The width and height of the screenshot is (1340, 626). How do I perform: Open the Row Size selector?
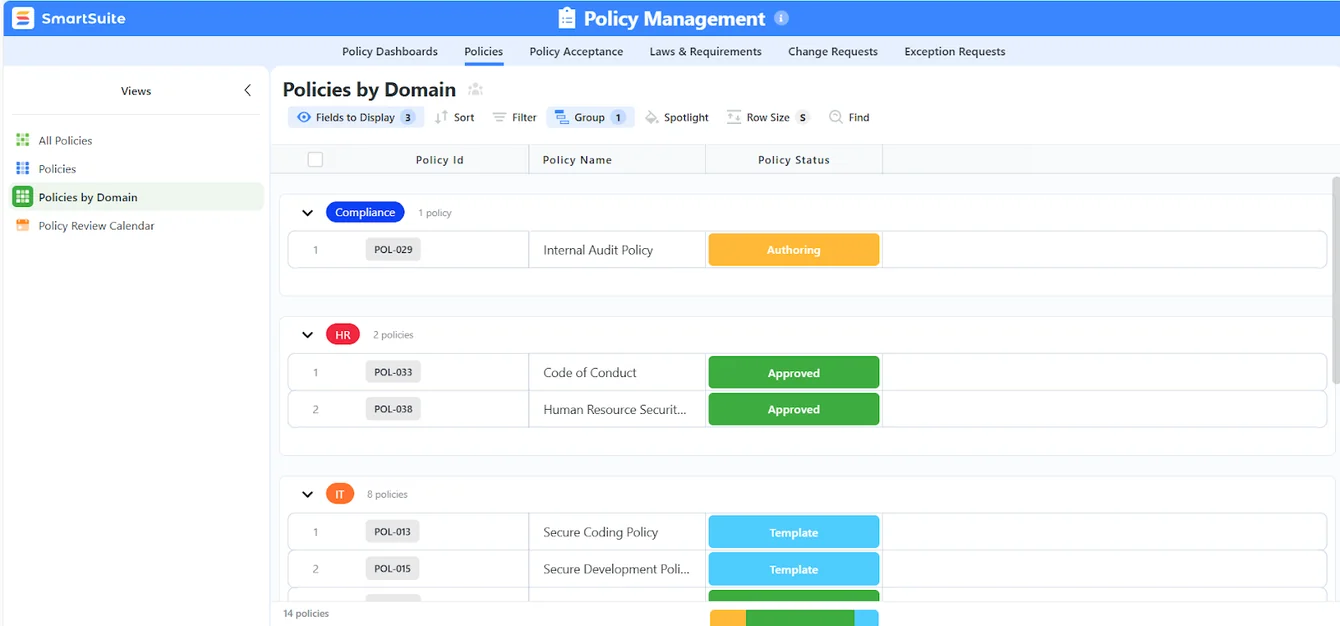pyautogui.click(x=768, y=117)
